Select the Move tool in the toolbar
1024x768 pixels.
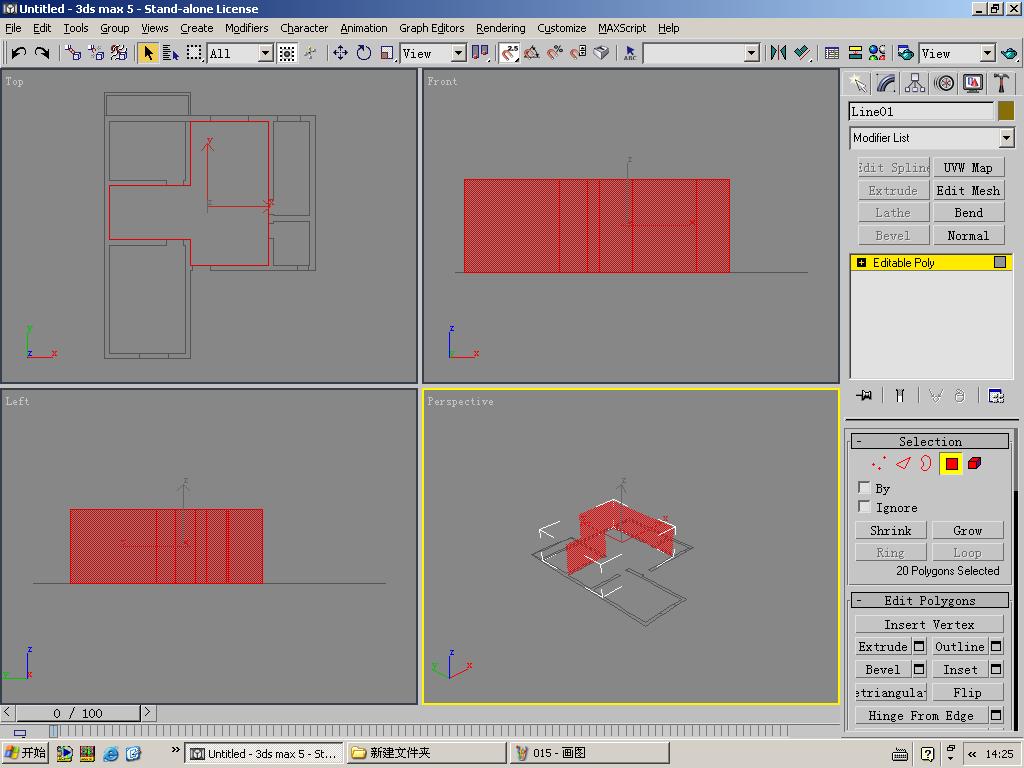click(x=341, y=53)
